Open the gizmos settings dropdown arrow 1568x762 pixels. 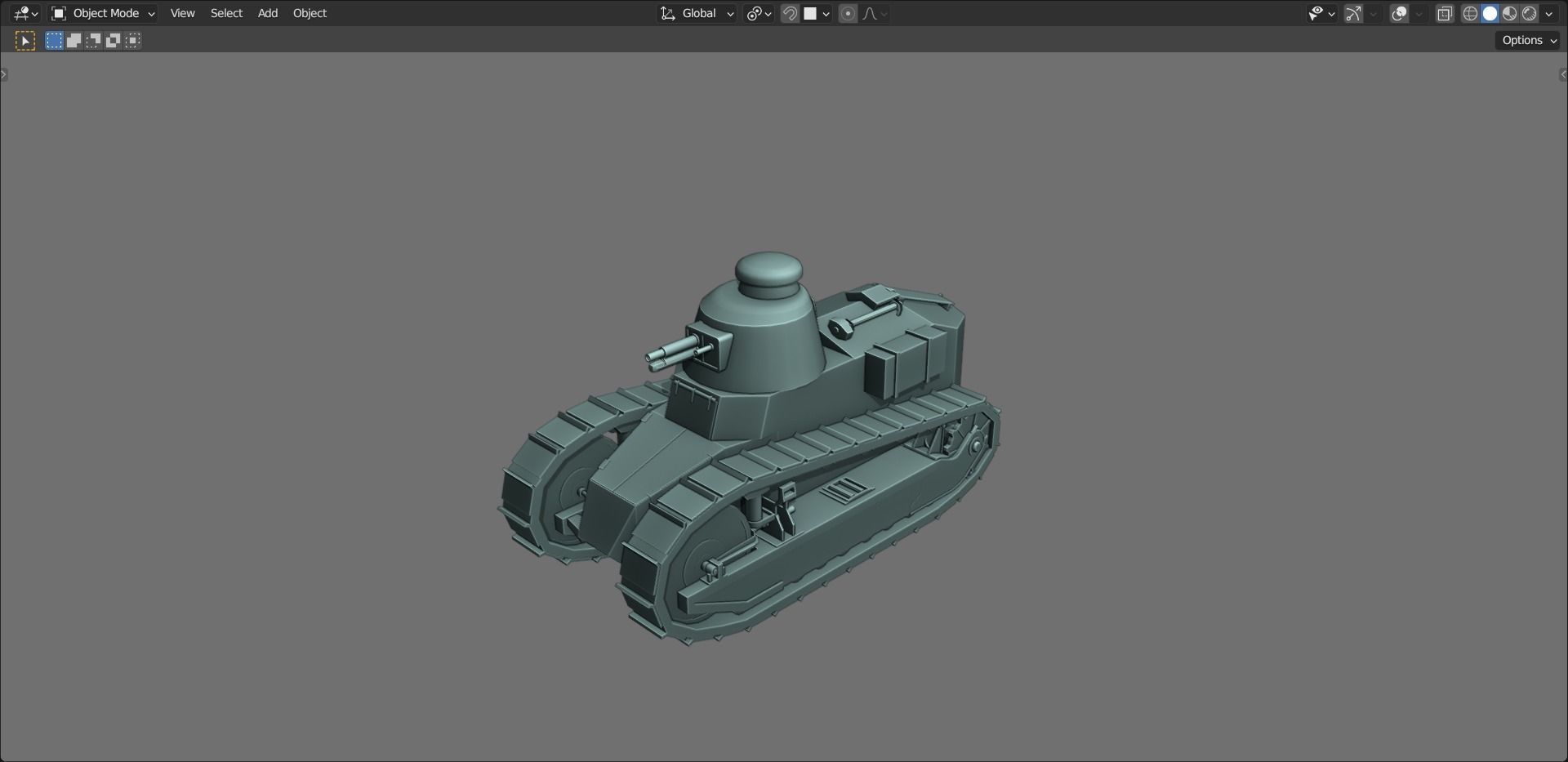click(x=1374, y=13)
